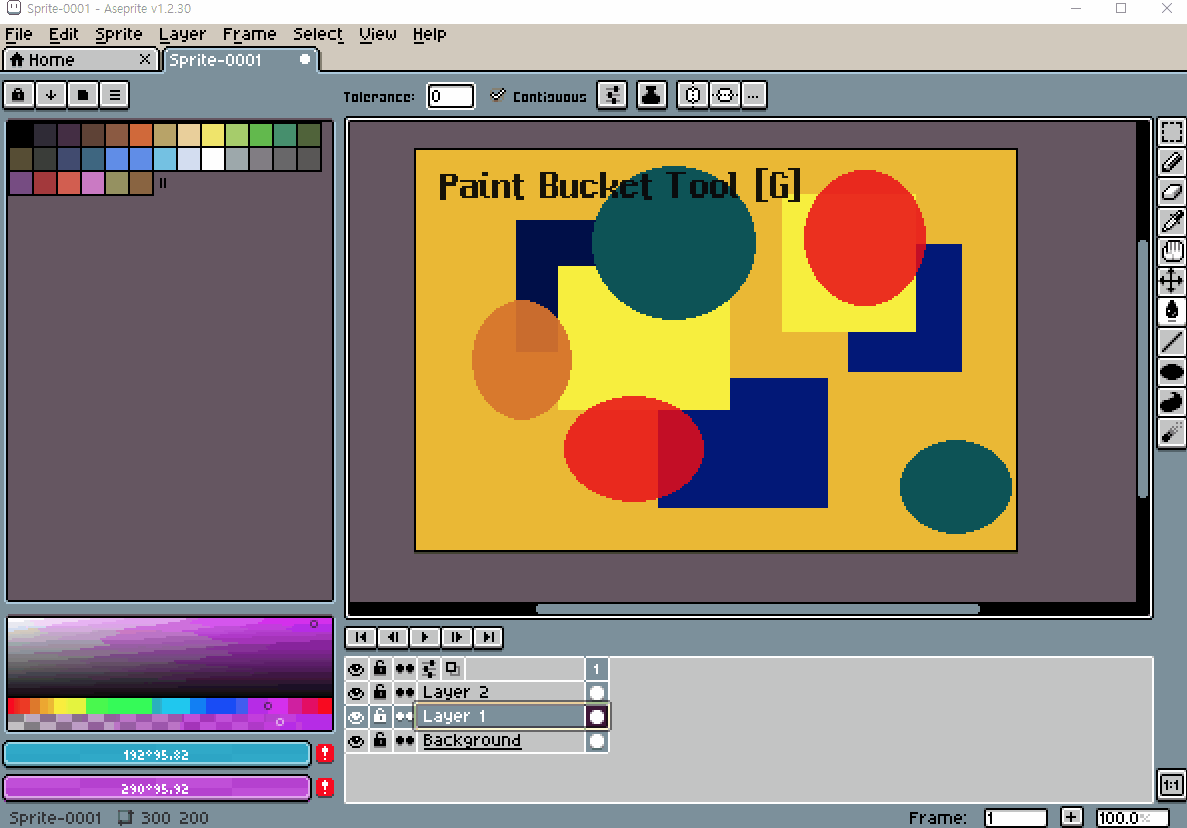
Task: Close the Home tab
Action: pos(145,59)
